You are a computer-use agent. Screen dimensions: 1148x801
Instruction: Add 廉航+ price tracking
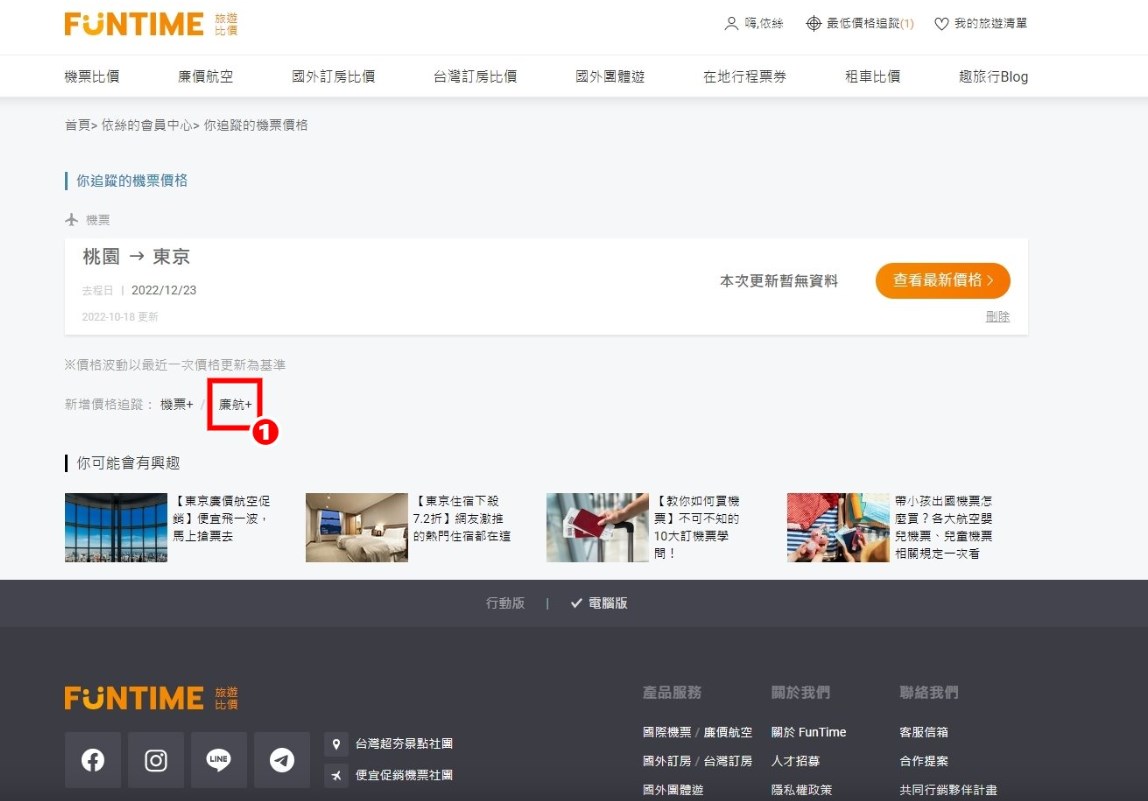click(235, 404)
